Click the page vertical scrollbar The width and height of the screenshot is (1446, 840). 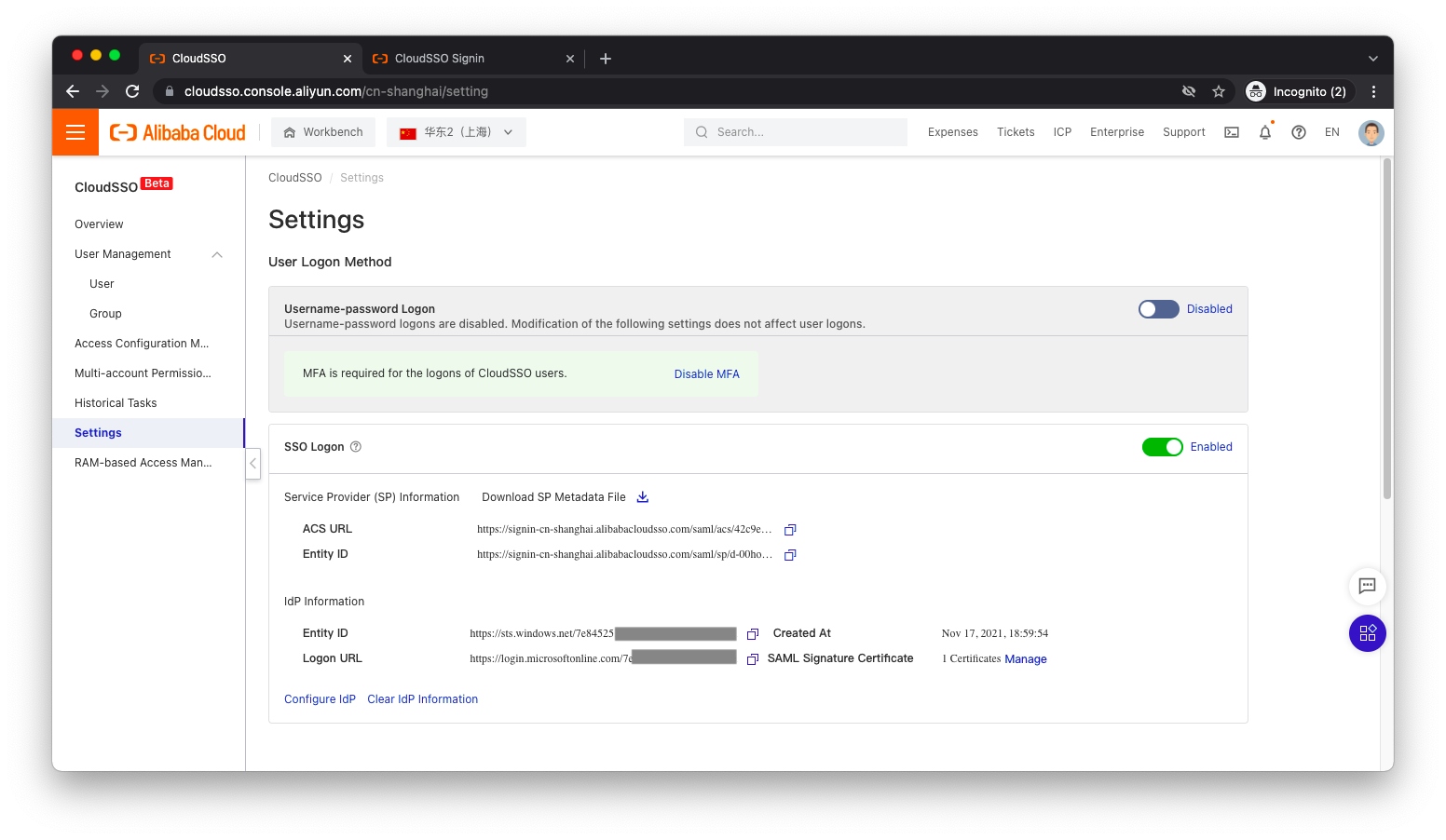(x=1386, y=326)
